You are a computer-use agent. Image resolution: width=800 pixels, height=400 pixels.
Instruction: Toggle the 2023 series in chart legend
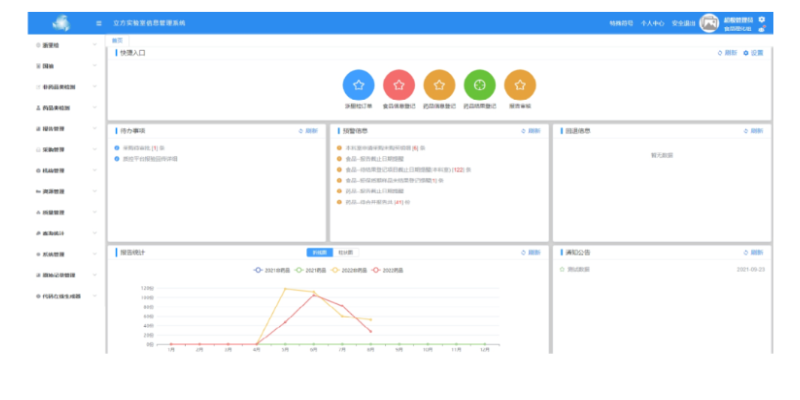387,270
